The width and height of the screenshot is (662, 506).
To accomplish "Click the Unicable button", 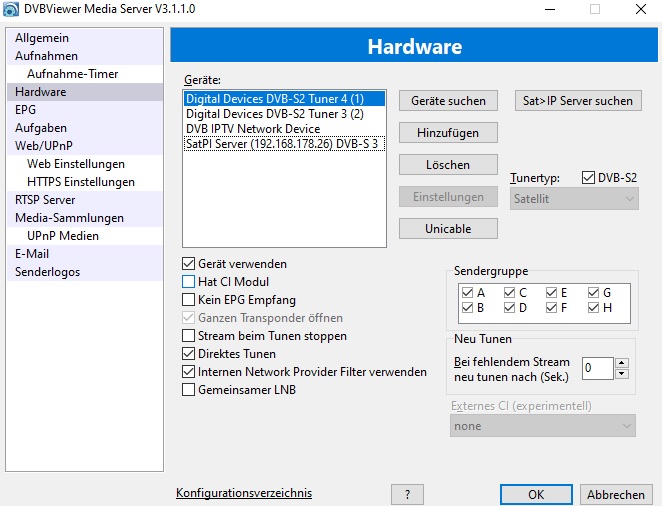I will [448, 229].
